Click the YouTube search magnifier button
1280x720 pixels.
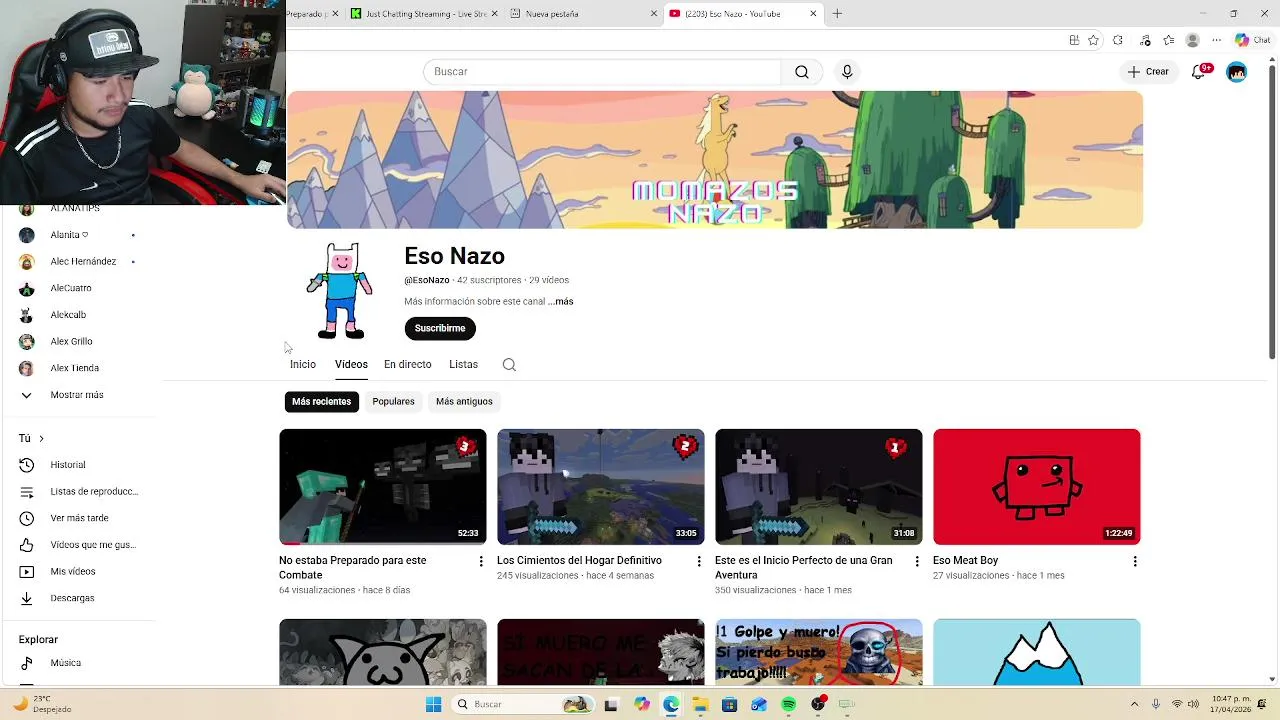click(x=802, y=72)
